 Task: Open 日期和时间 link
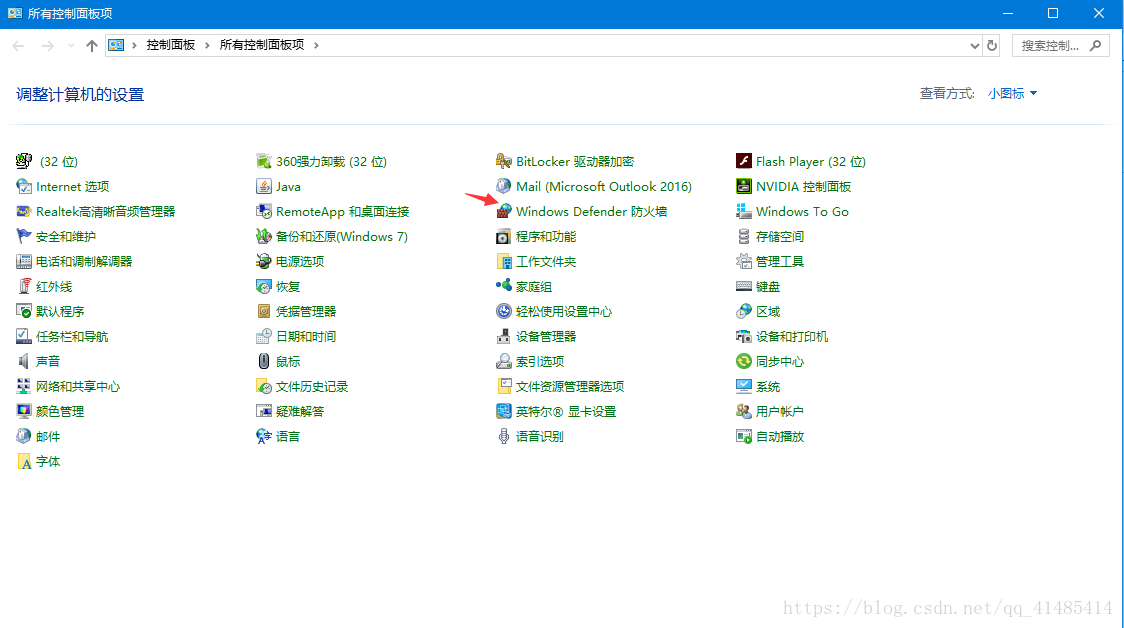click(x=306, y=336)
